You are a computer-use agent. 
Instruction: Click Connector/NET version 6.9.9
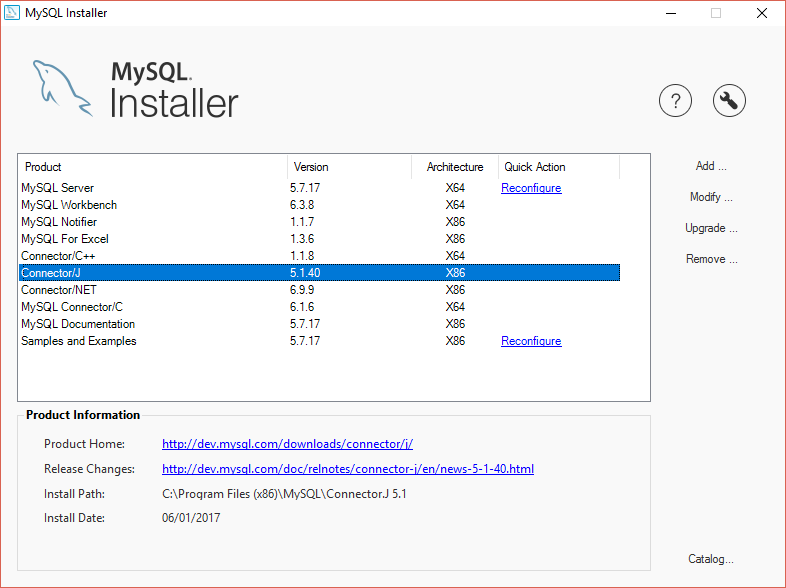pos(302,290)
